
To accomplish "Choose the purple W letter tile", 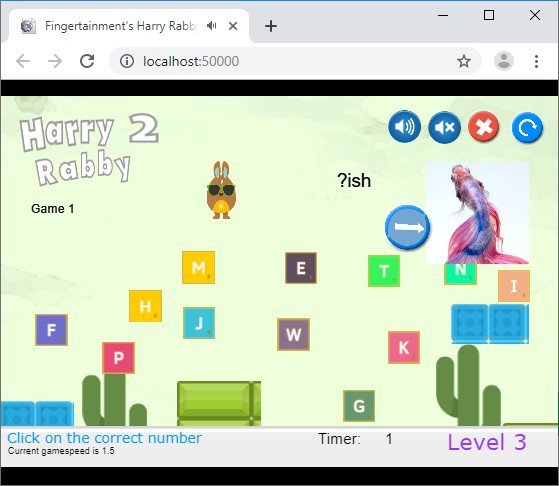I will (293, 334).
